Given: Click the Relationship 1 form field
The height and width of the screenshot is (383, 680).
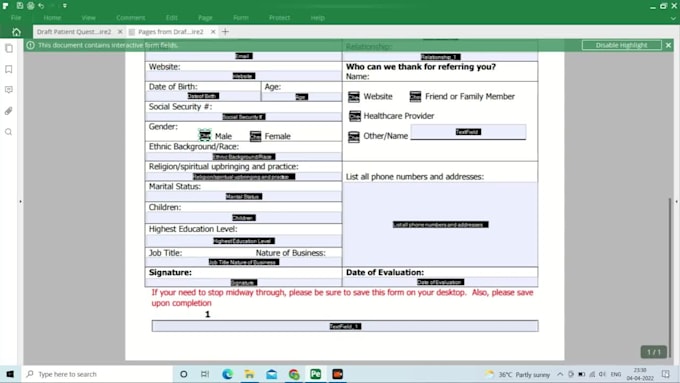Looking at the screenshot, I should pos(440,57).
